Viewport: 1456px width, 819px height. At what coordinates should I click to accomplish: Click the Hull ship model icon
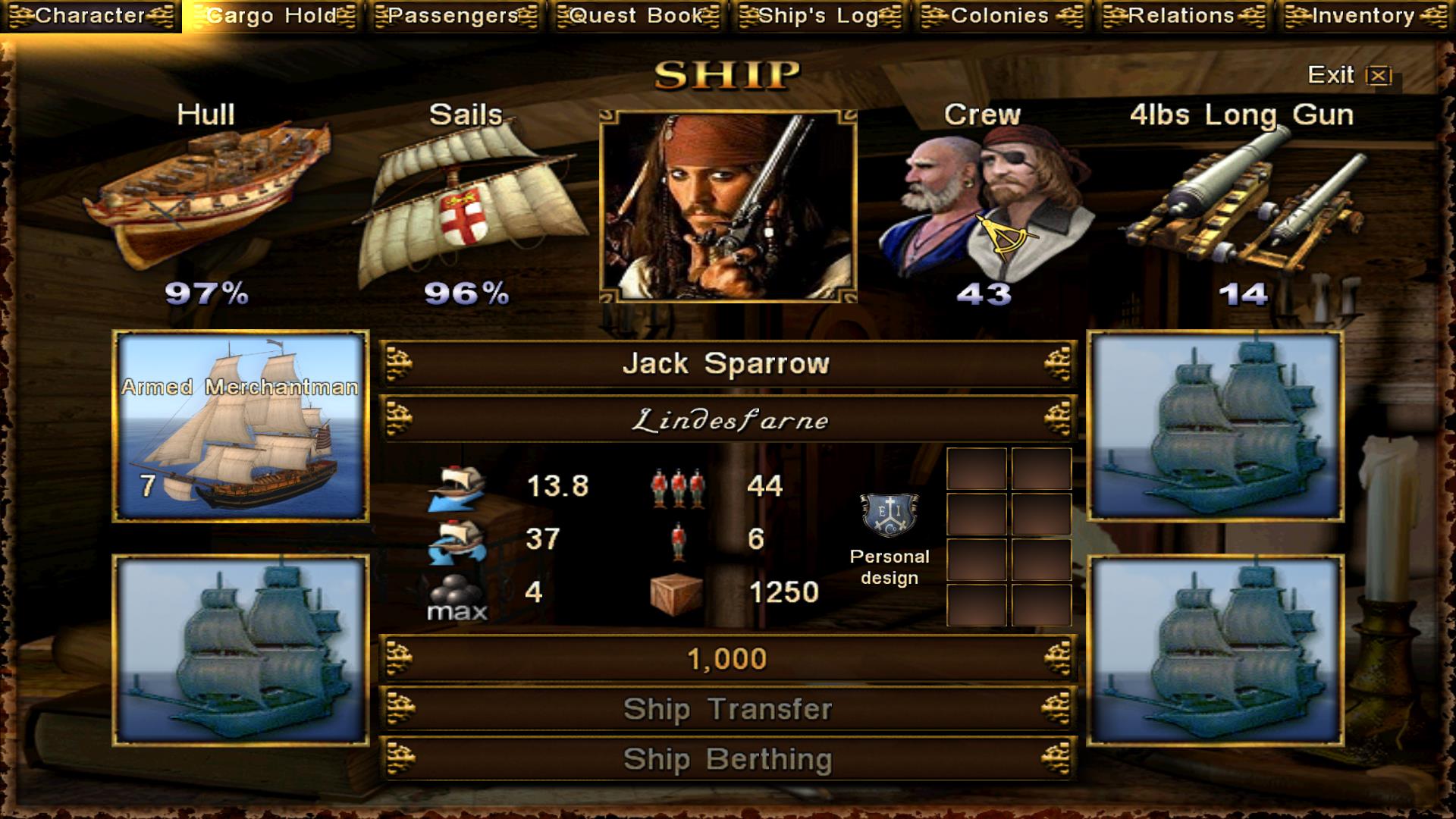coord(206,197)
